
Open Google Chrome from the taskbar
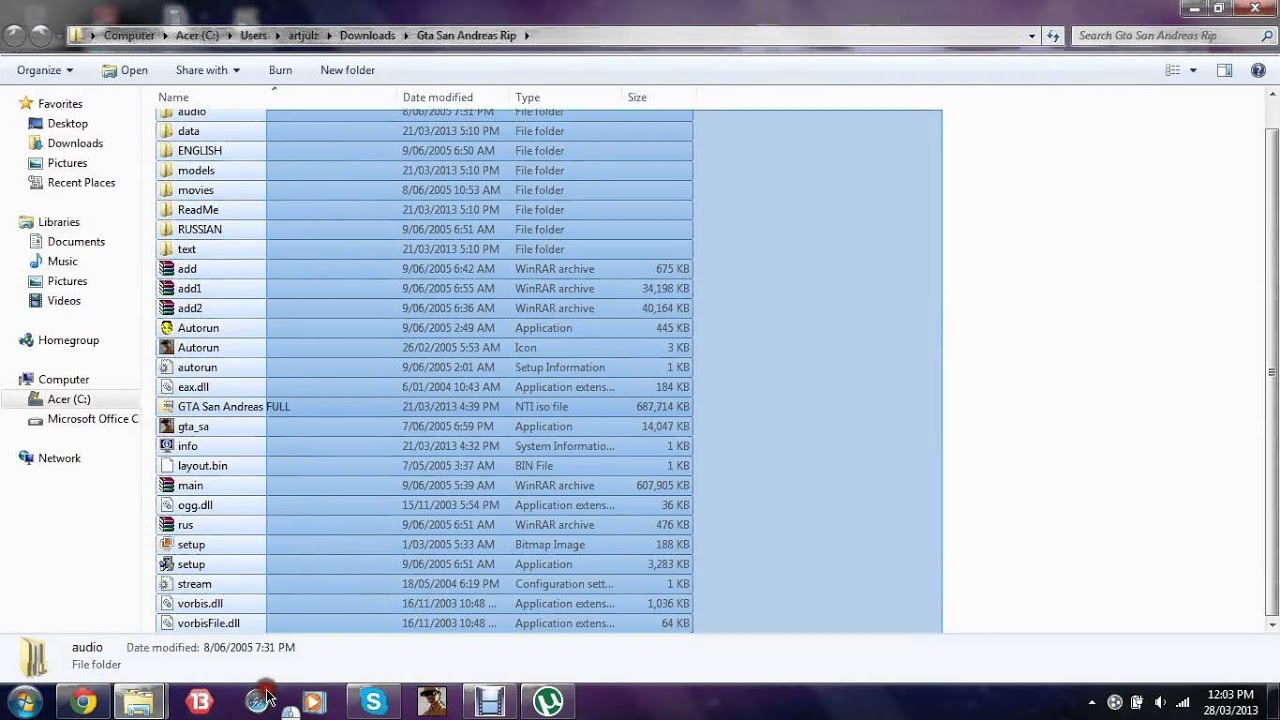pos(84,702)
